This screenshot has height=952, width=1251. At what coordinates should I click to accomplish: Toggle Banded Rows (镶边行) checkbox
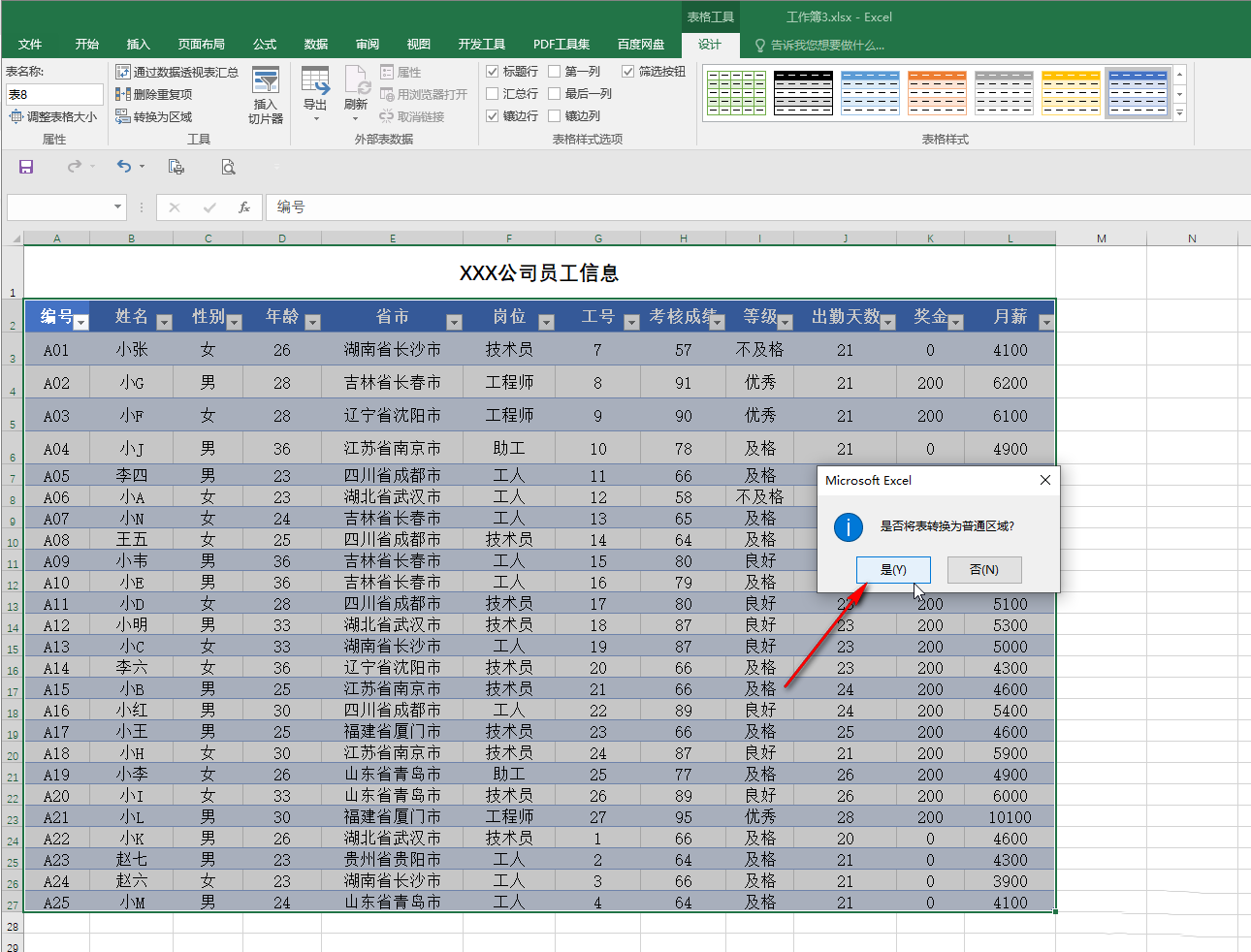493,116
